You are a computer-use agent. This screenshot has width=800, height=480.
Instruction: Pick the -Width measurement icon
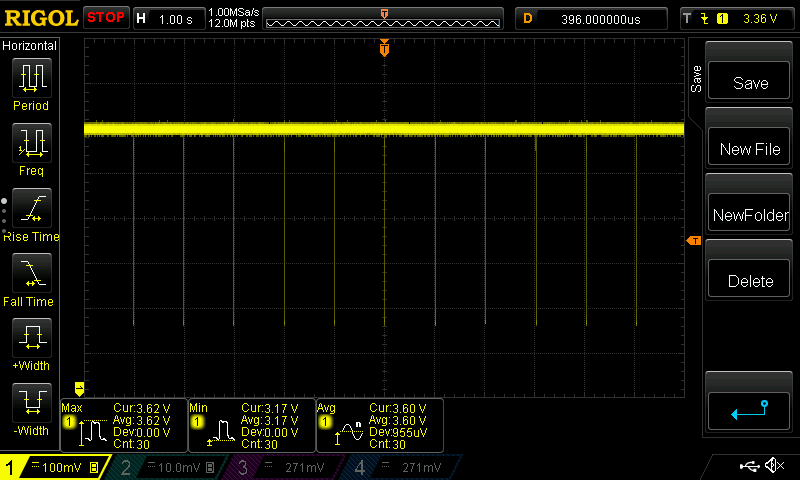32,402
